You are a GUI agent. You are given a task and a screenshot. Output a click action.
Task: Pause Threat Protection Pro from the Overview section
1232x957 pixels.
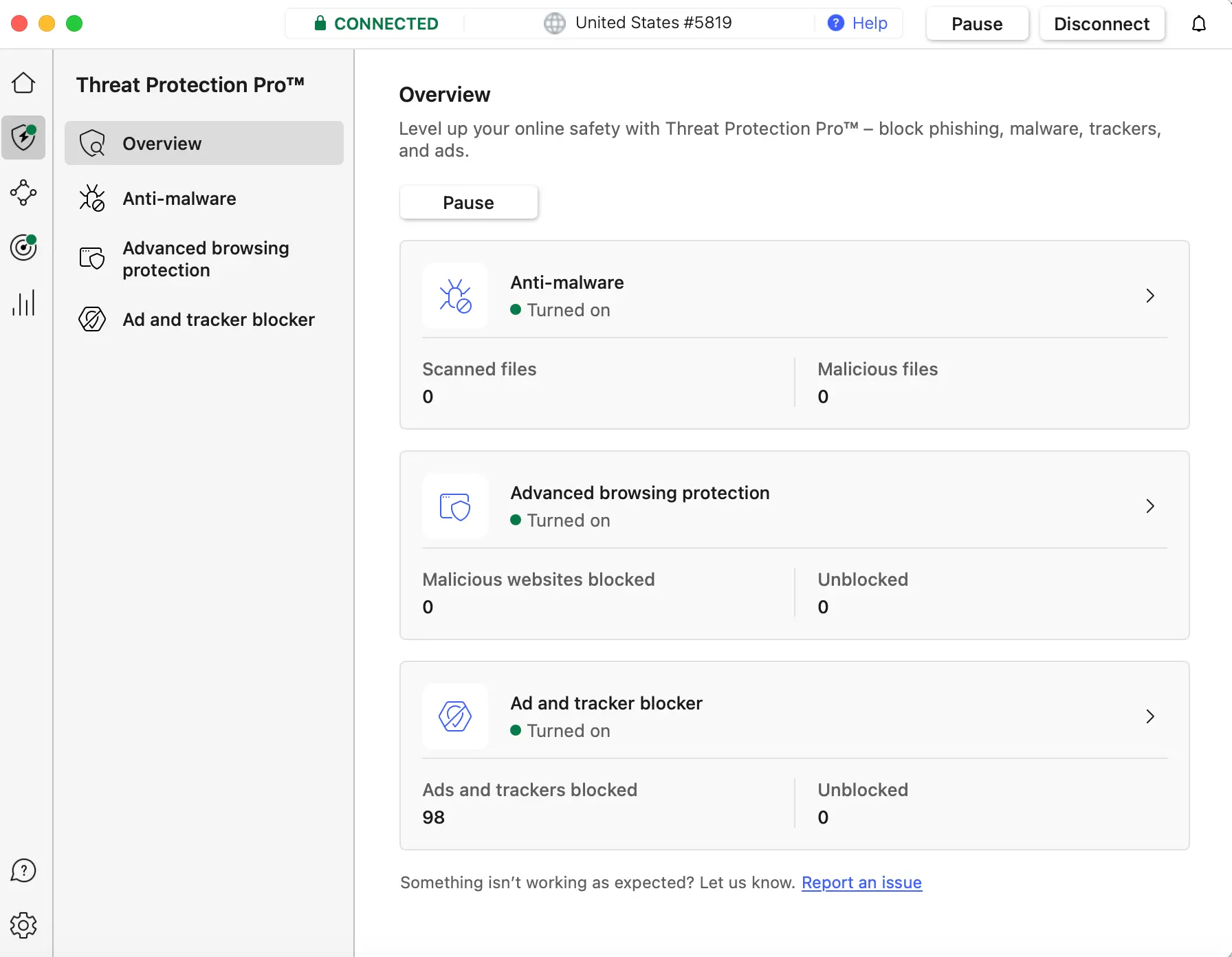(468, 202)
